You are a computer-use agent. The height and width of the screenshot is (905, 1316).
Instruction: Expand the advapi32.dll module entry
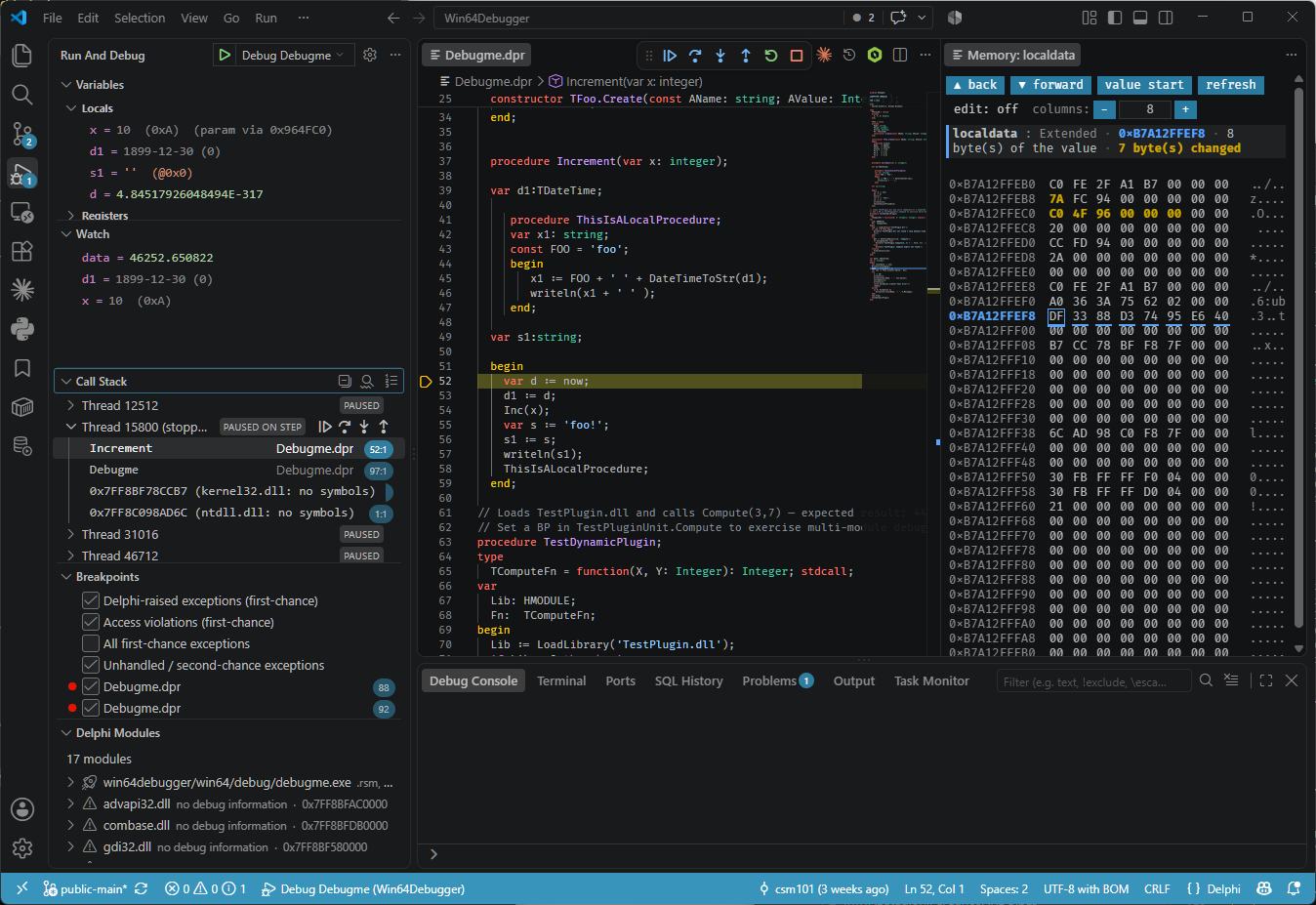tap(71, 803)
